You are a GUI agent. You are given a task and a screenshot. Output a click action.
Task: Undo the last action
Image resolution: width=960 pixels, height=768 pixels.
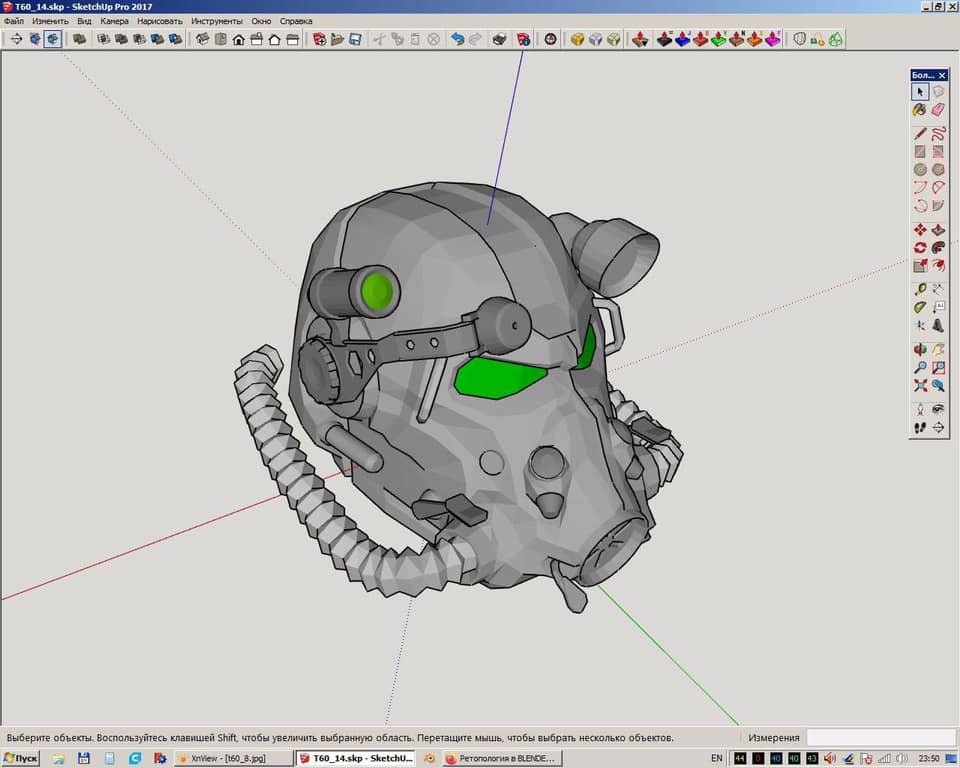457,39
